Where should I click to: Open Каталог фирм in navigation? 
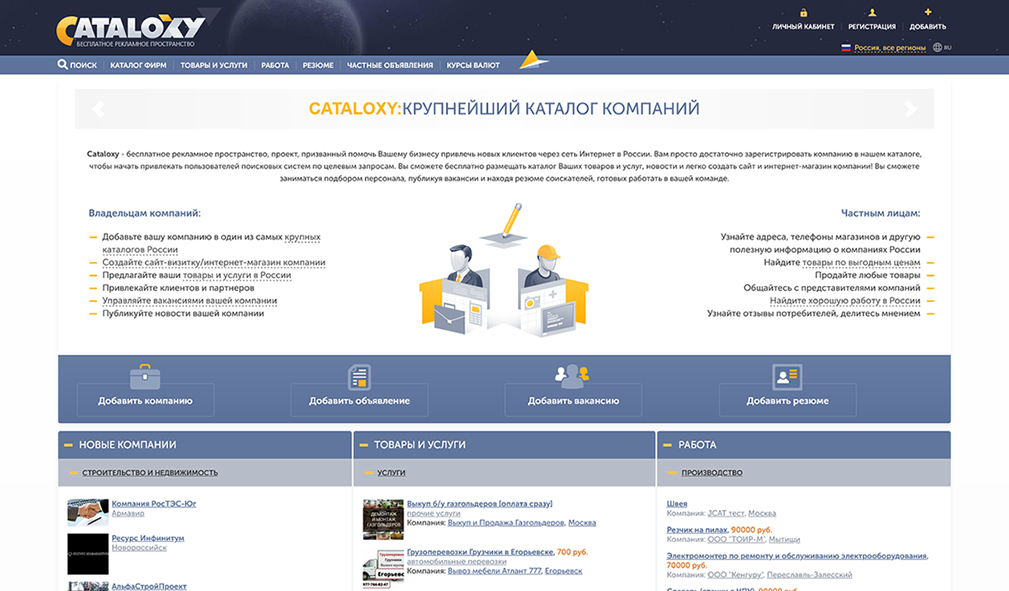point(138,65)
